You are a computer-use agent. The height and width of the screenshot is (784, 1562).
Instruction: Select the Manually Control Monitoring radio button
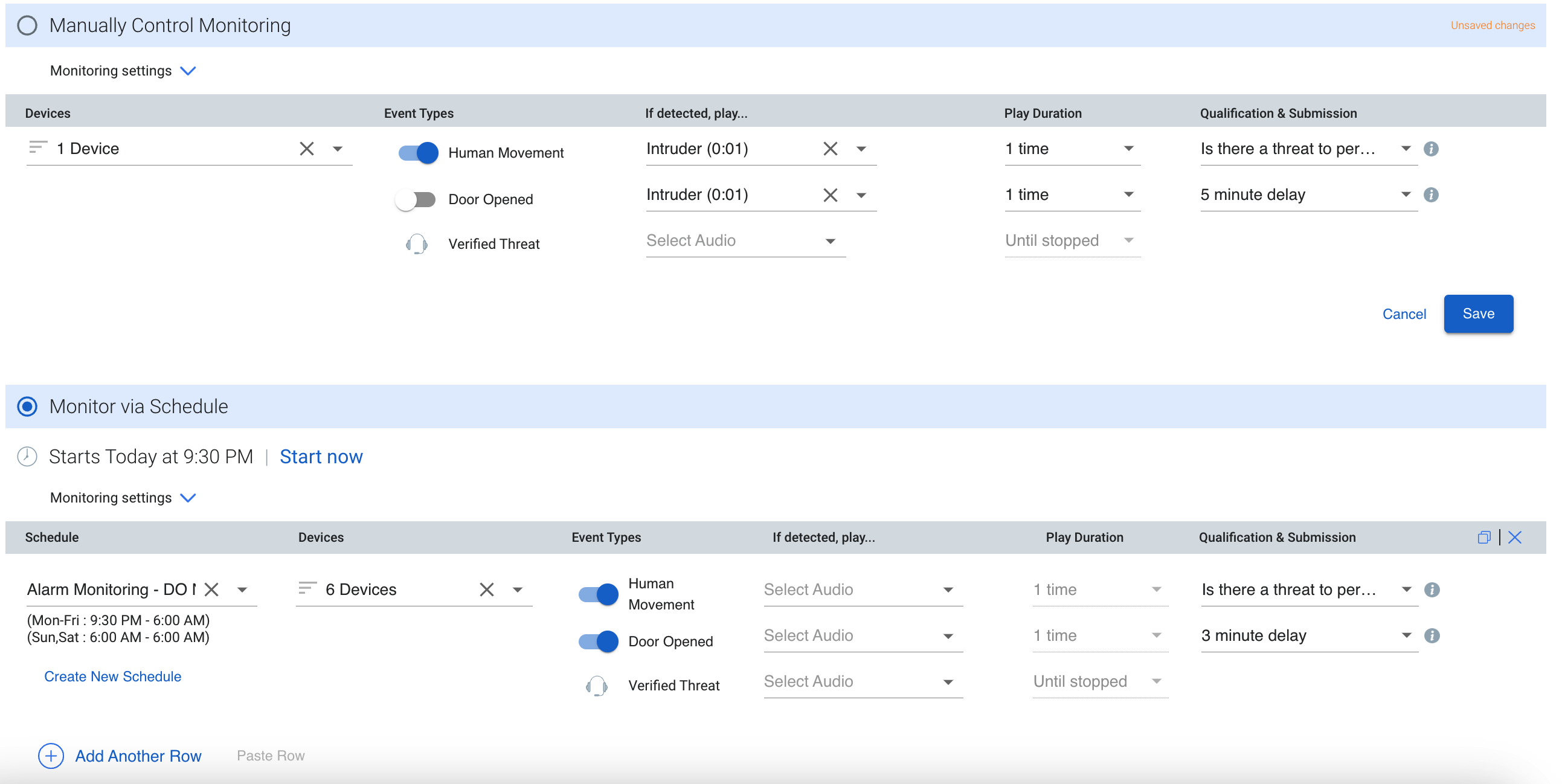pyautogui.click(x=27, y=25)
